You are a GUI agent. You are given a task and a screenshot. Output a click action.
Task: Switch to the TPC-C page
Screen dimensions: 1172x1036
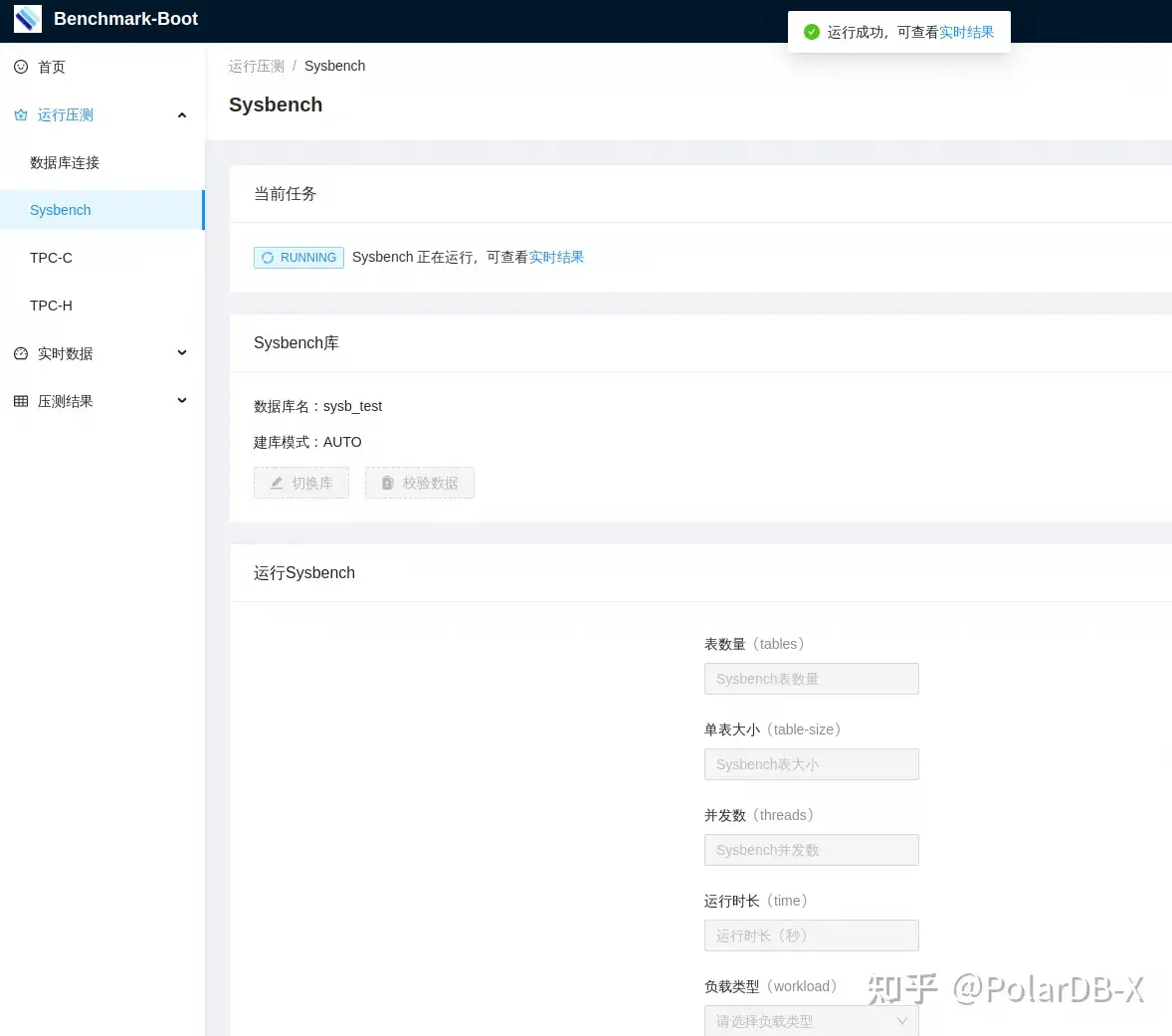[x=51, y=258]
